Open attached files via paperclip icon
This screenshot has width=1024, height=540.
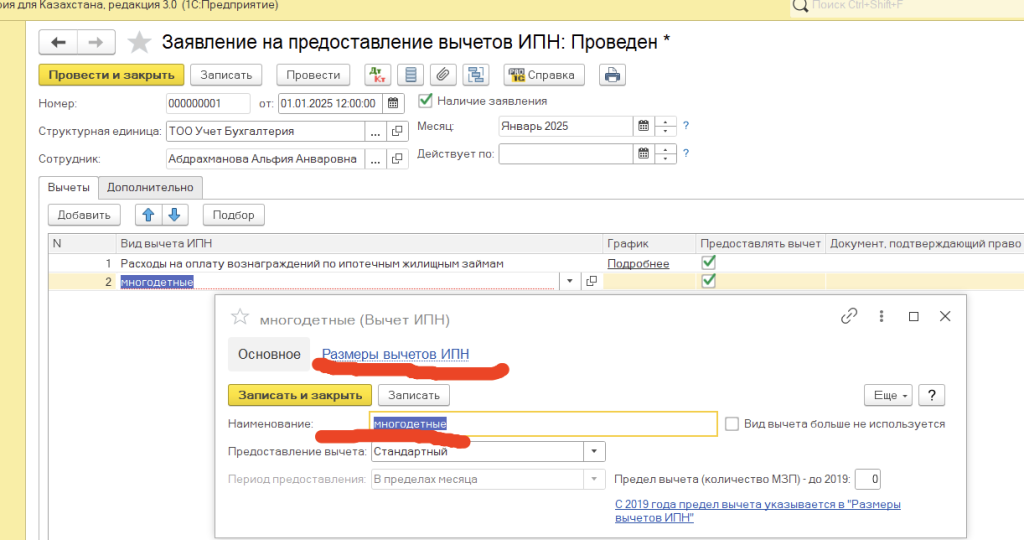pos(442,75)
